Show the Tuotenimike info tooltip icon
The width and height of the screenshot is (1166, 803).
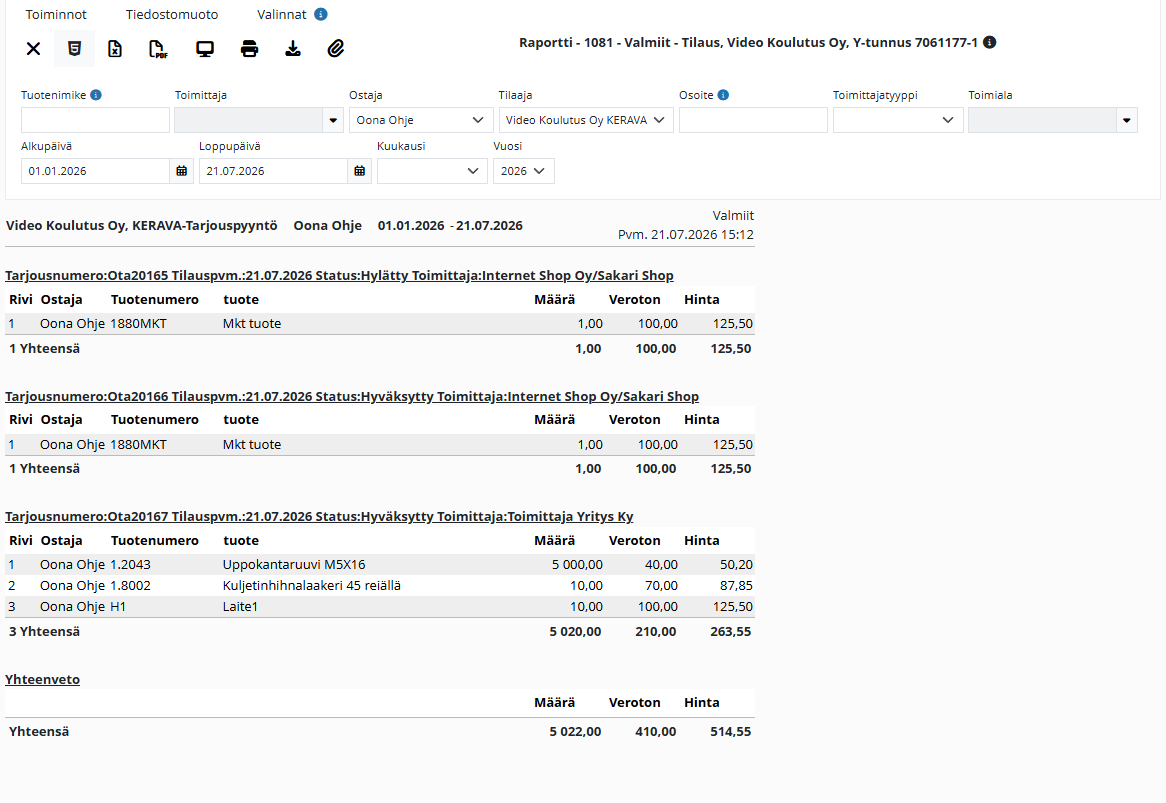point(96,94)
